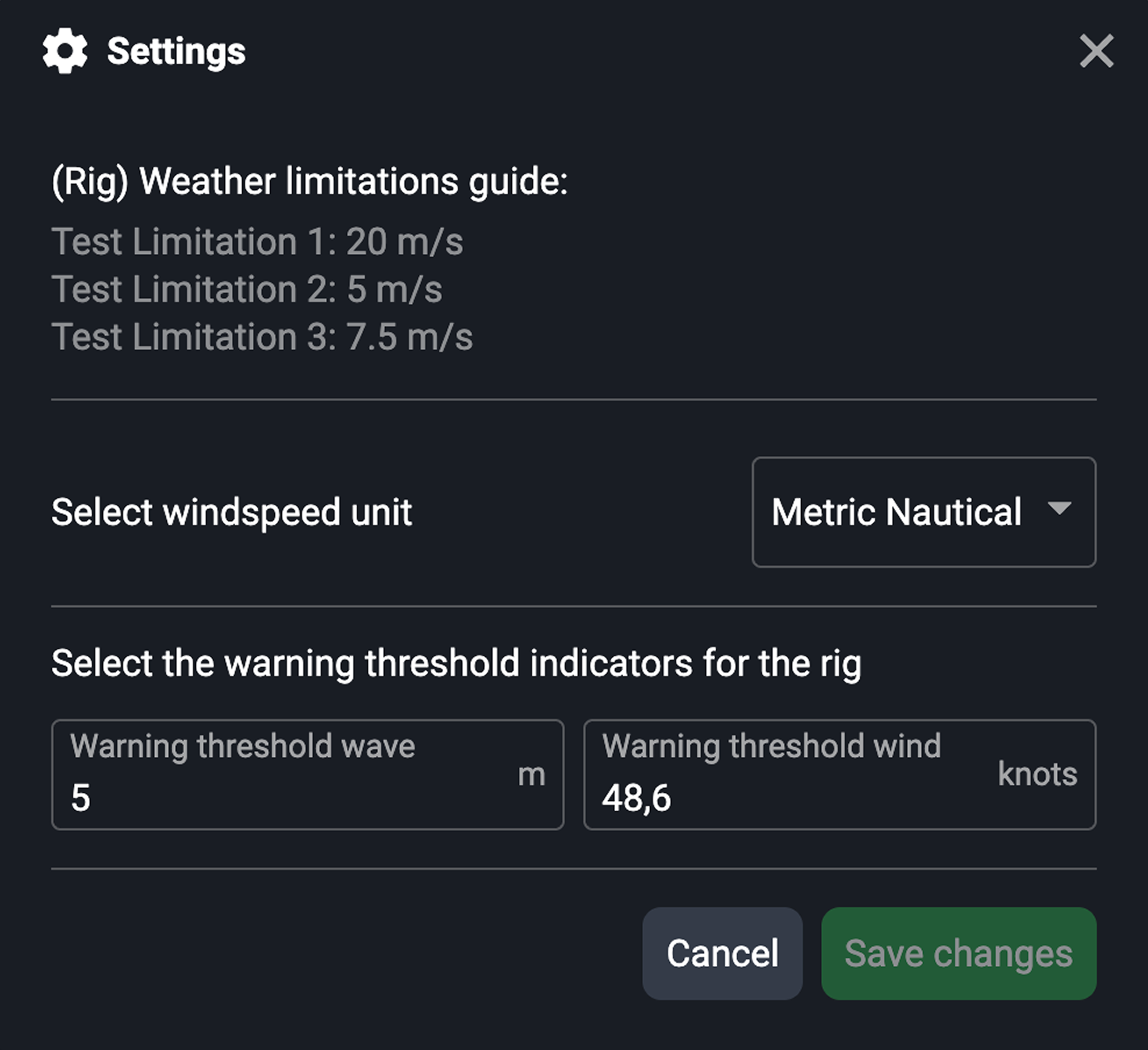
Task: Click the Test Limitation 3 line
Action: (263, 336)
